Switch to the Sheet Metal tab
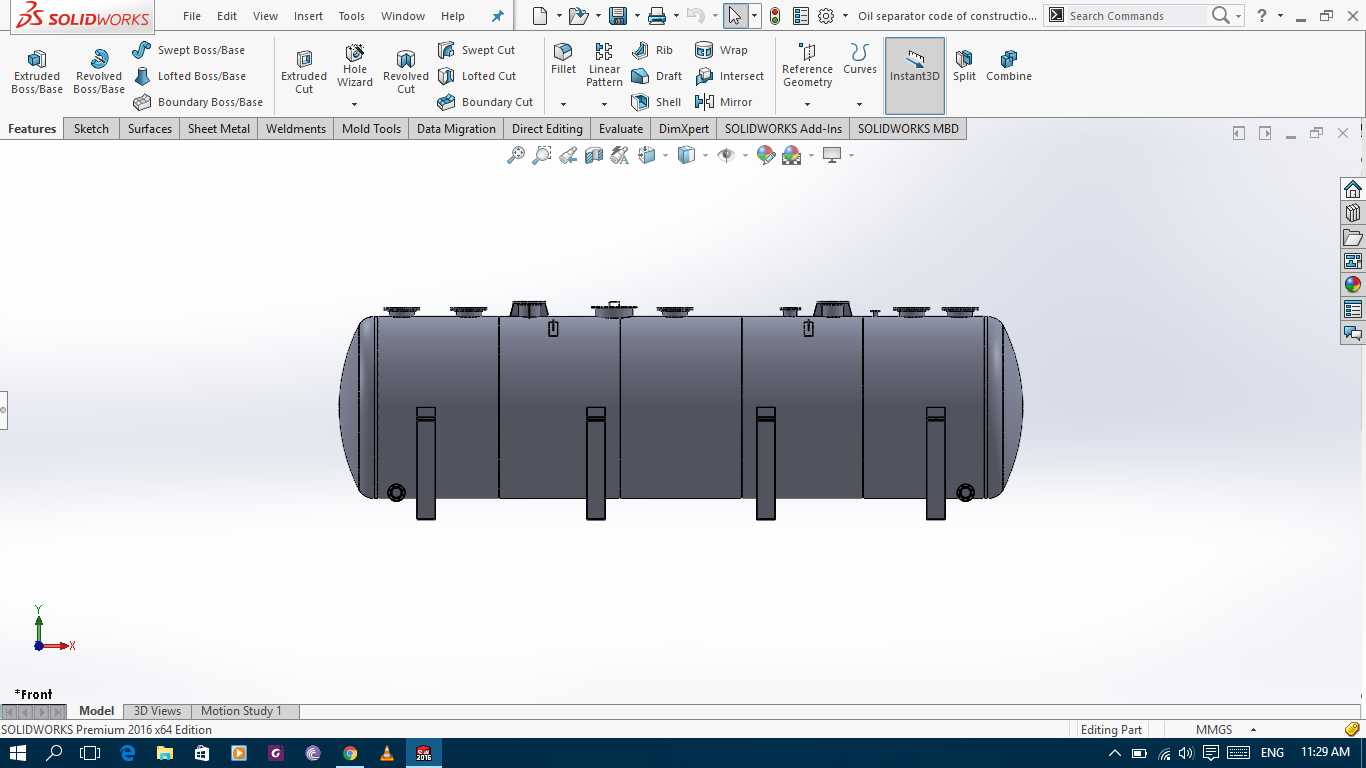1366x768 pixels. point(219,129)
